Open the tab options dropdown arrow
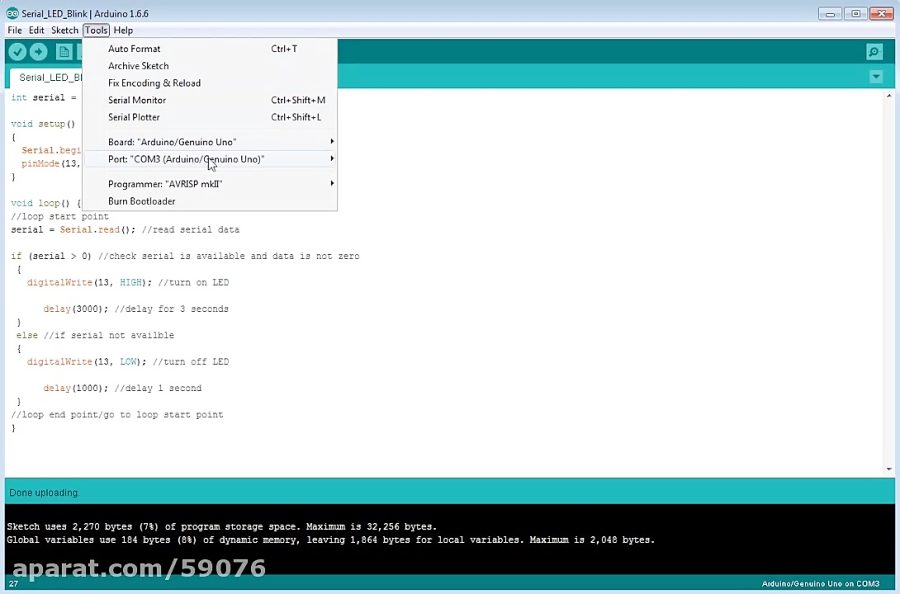The image size is (900, 594). pyautogui.click(x=876, y=77)
